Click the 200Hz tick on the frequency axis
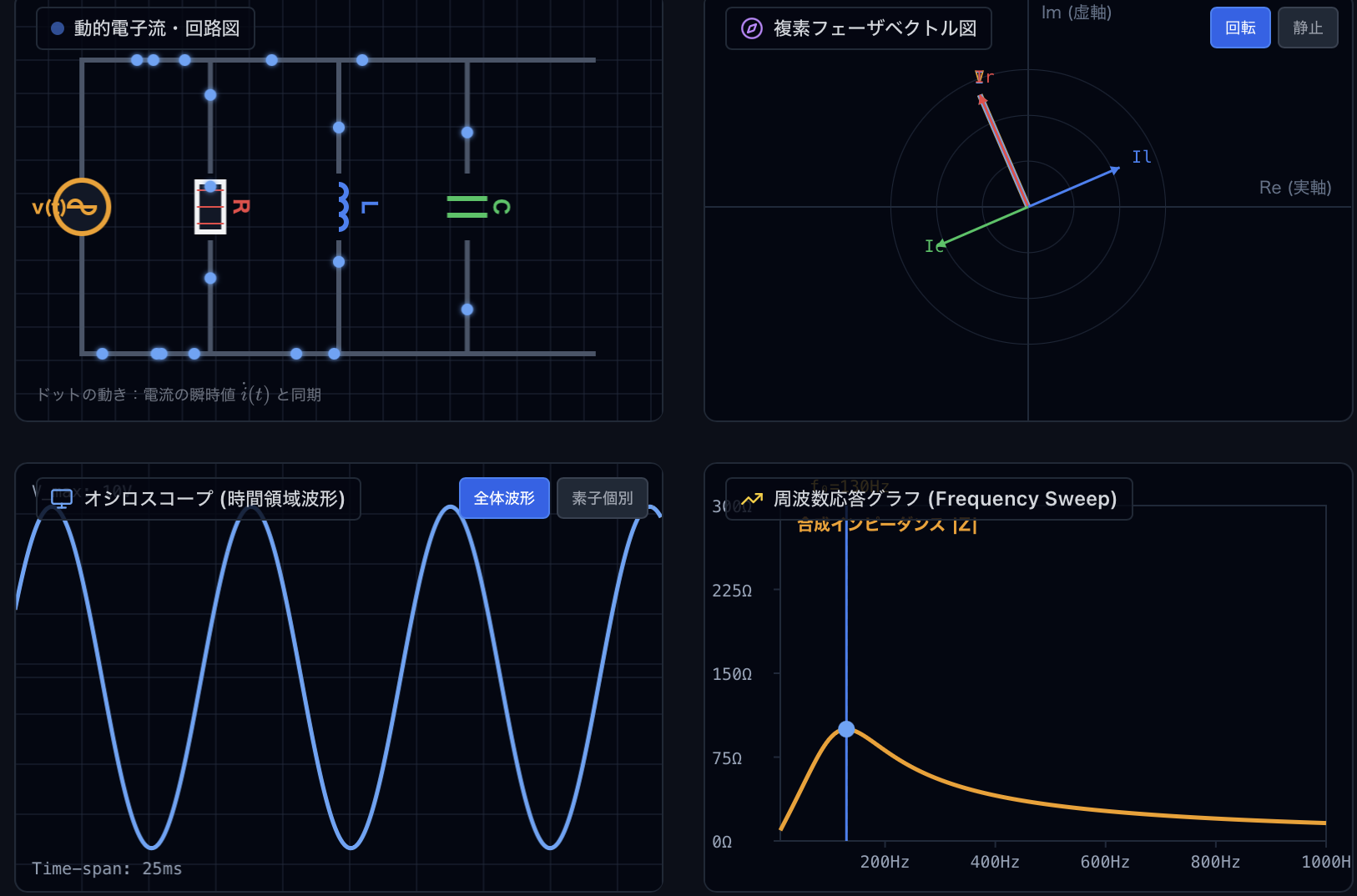Image resolution: width=1357 pixels, height=896 pixels. [885, 862]
